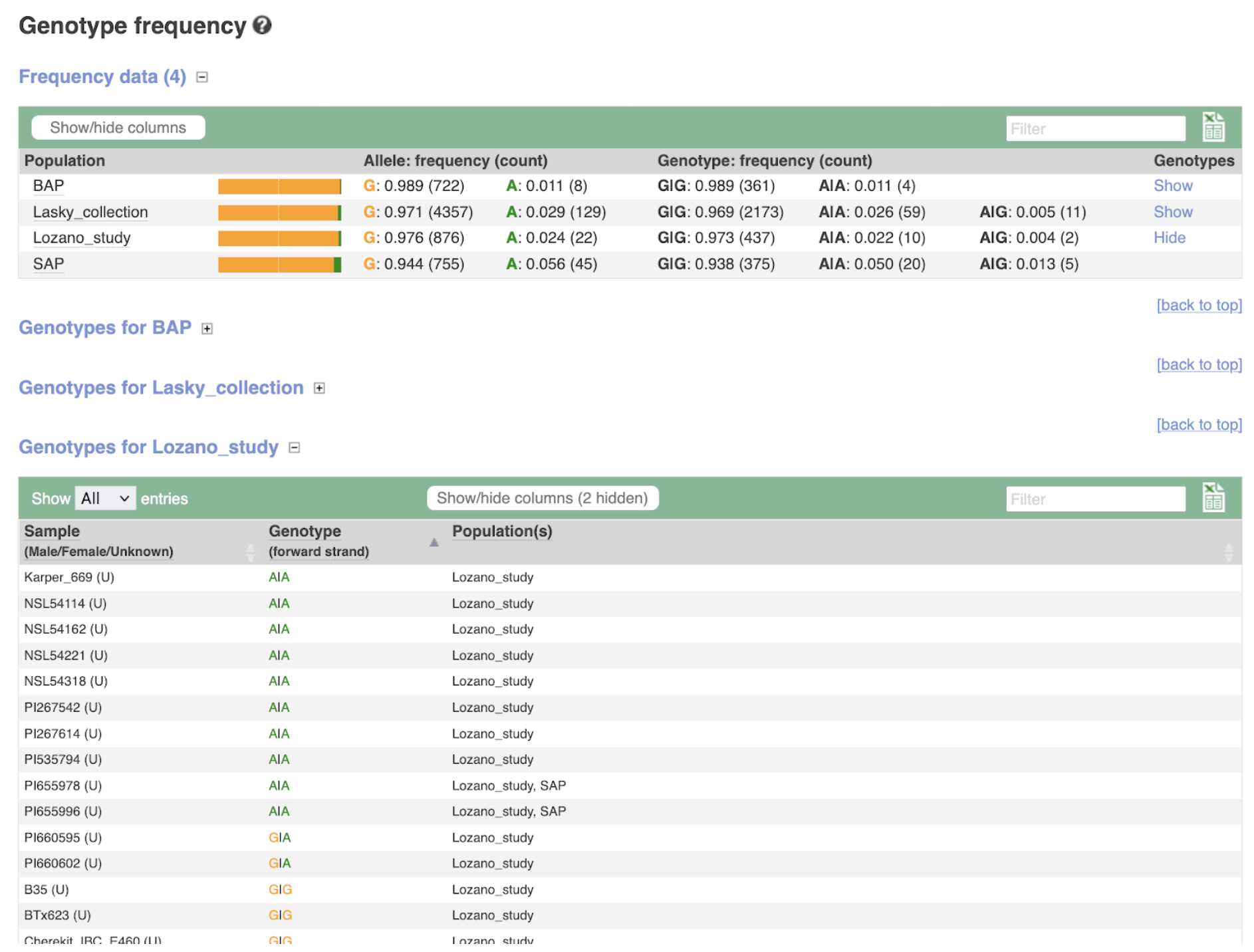This screenshot has height=952, width=1254.
Task: Click Lasky_collection A|G frequency 0.005 (11)
Action: [x=1033, y=212]
